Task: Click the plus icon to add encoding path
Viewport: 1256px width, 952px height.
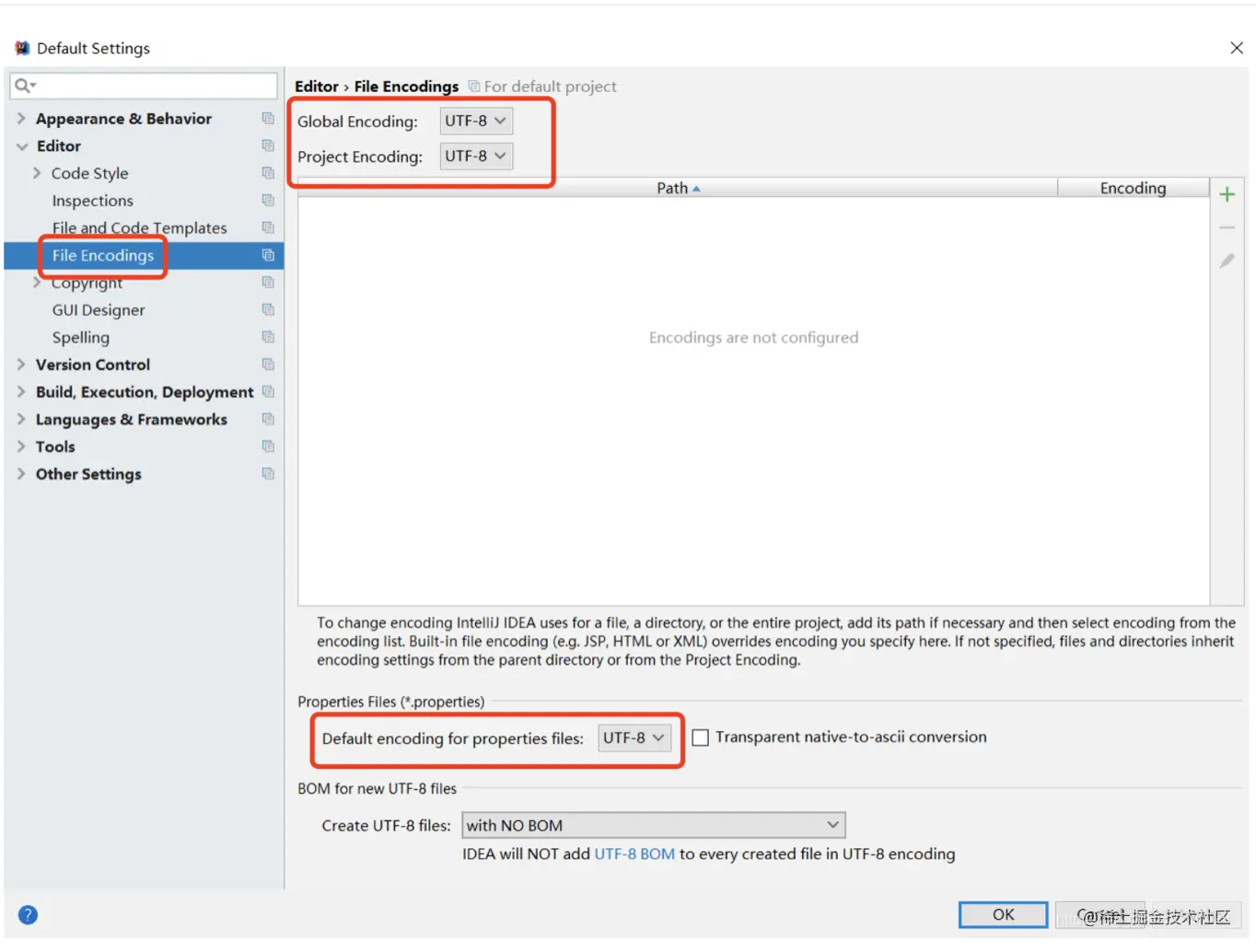Action: point(1227,194)
